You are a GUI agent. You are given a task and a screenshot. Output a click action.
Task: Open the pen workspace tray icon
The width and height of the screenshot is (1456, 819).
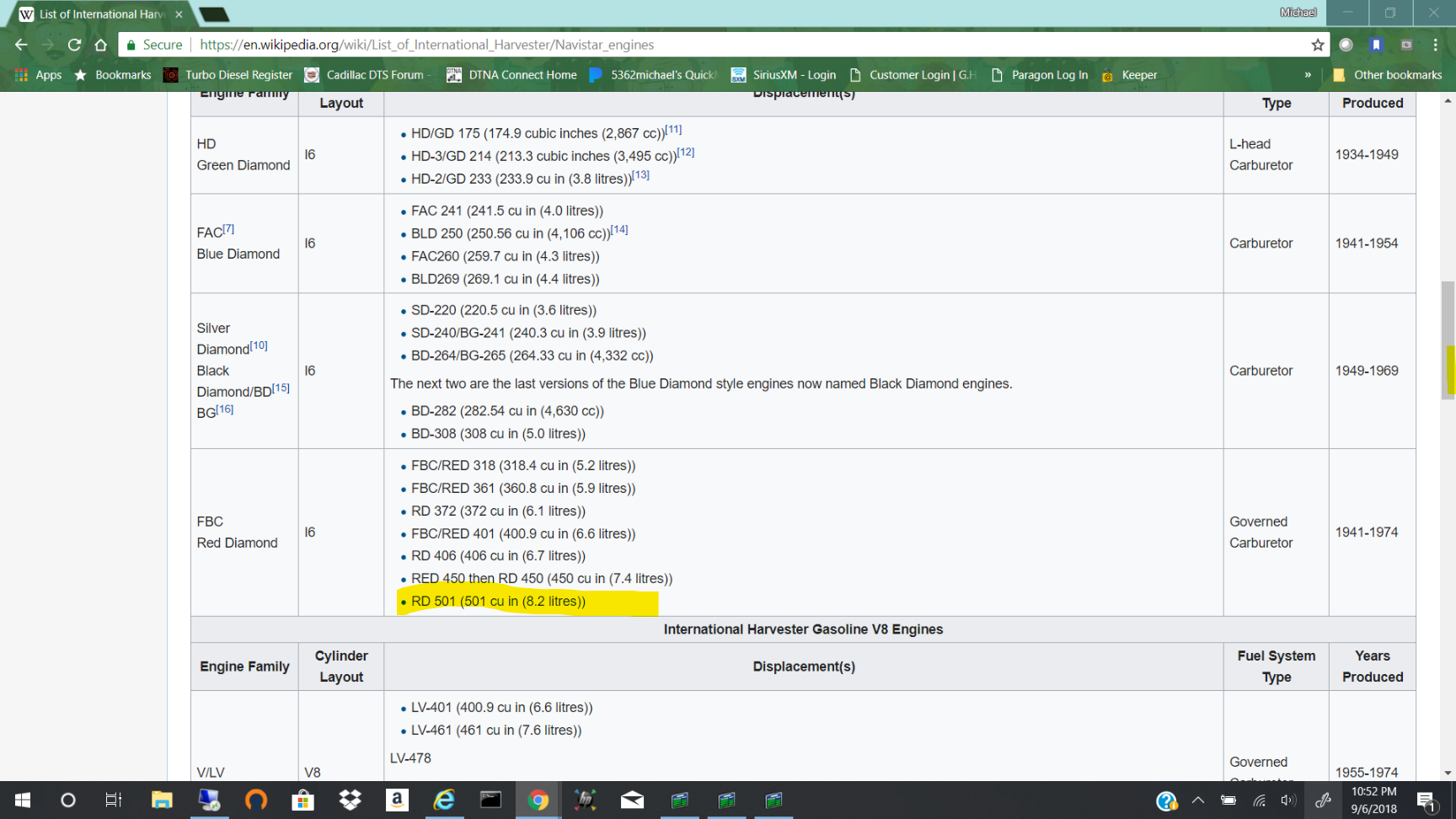(1324, 800)
